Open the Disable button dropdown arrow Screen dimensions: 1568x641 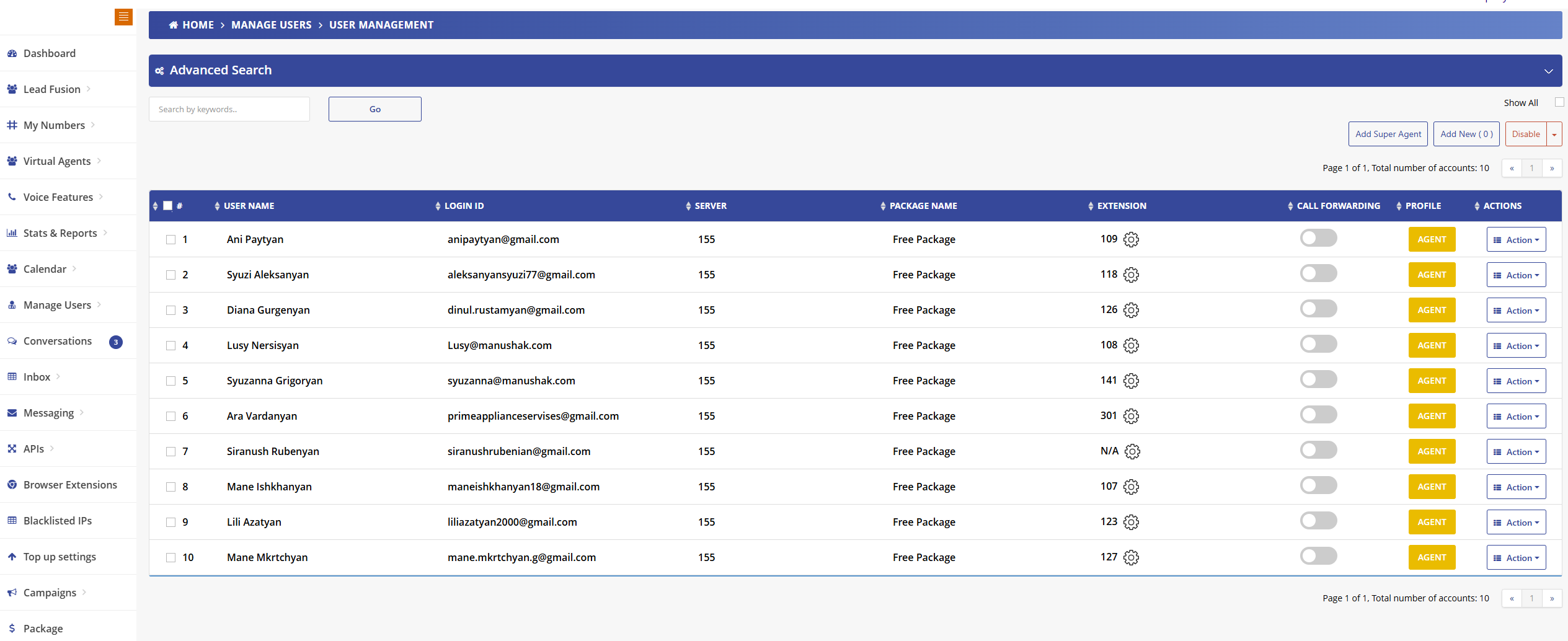[x=1554, y=133]
